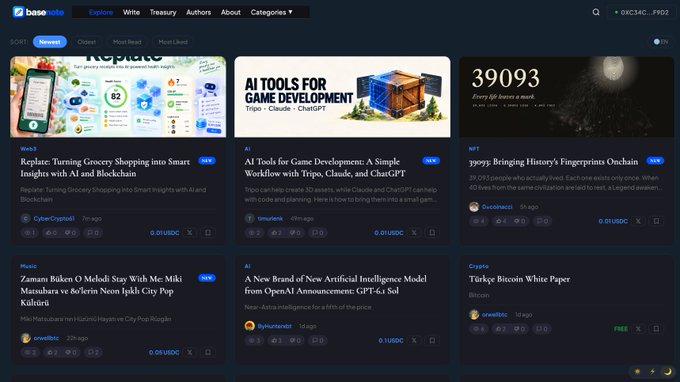Open comments on Zamanı Büken O Melodi article
This screenshot has width=680, height=382.
(x=93, y=352)
